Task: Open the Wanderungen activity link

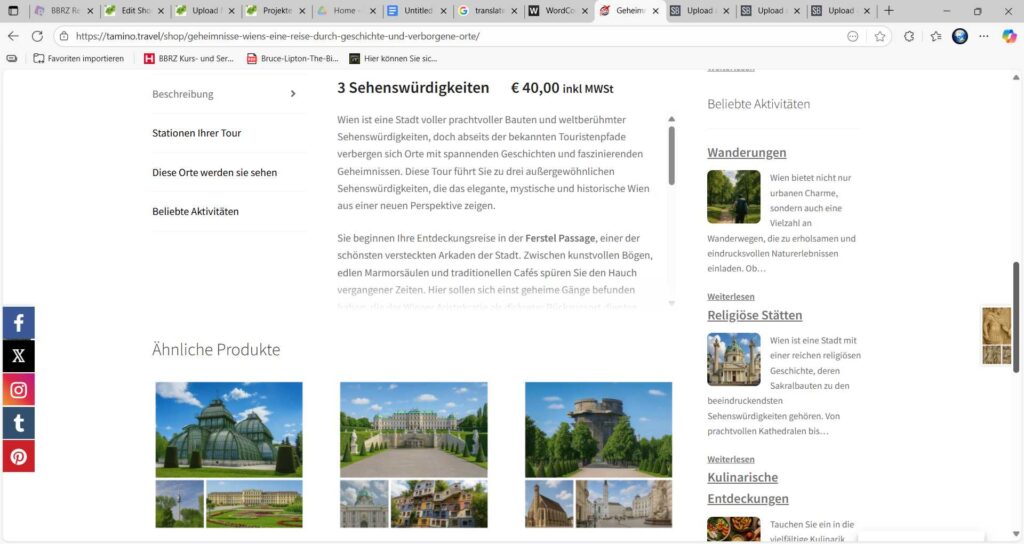Action: pyautogui.click(x=746, y=153)
